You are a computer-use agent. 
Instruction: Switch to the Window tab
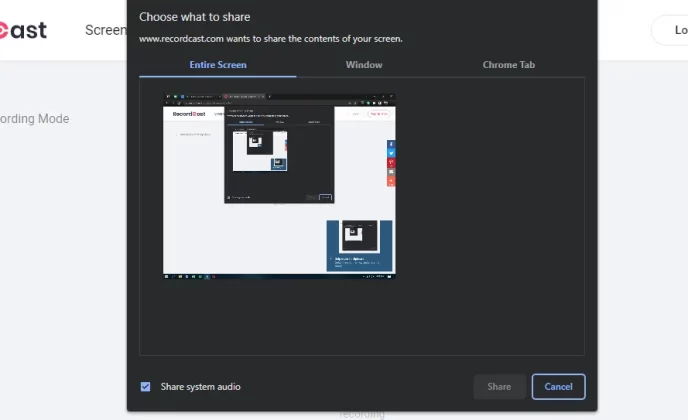pyautogui.click(x=364, y=65)
